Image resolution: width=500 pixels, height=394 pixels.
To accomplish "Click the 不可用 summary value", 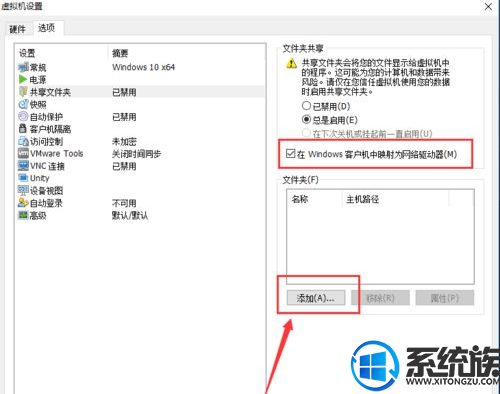I will pyautogui.click(x=124, y=203).
